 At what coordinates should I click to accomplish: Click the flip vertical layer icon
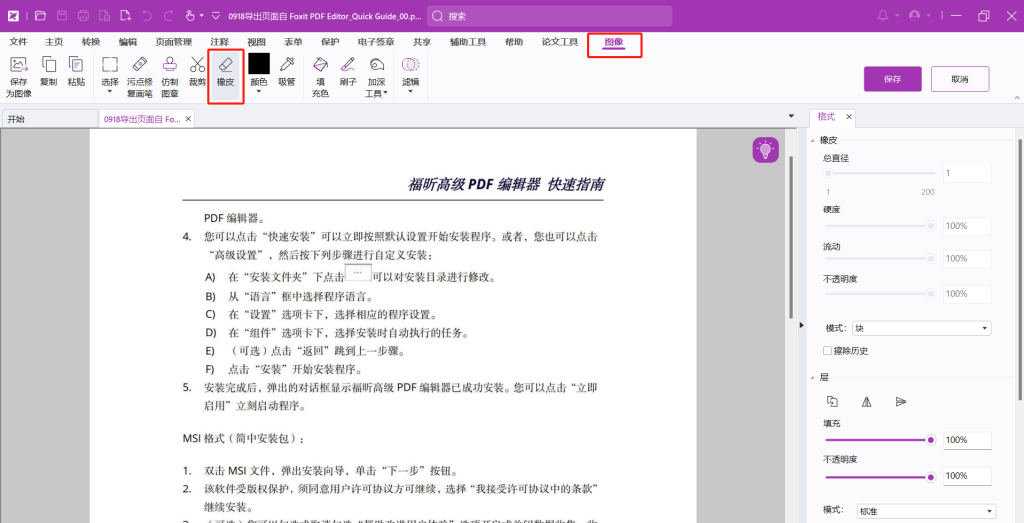tap(901, 402)
